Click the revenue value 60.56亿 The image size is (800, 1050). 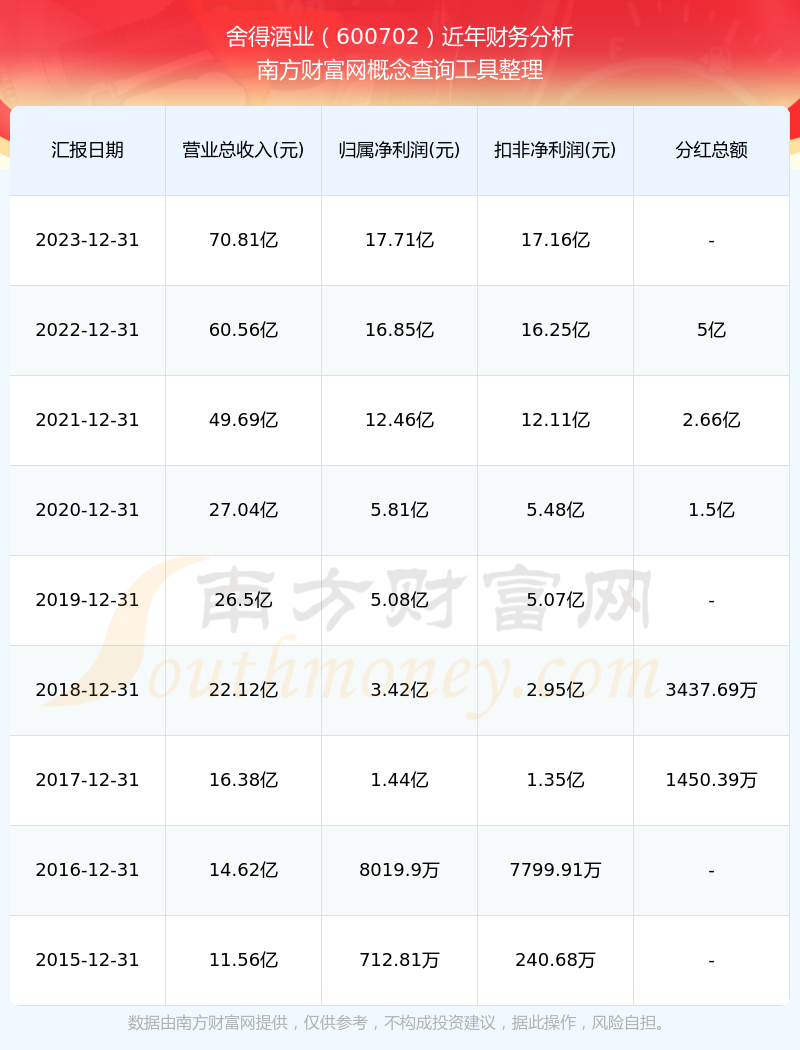[243, 330]
